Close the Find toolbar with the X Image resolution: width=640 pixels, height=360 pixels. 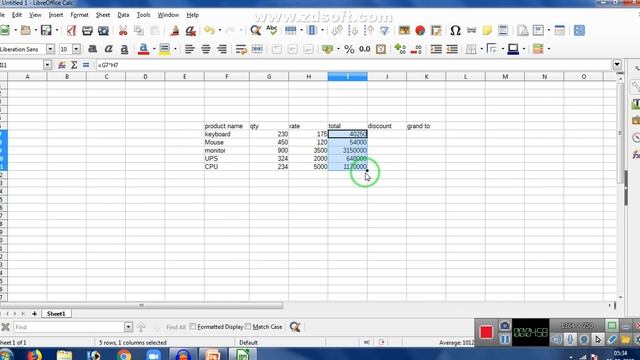[x=5, y=327]
